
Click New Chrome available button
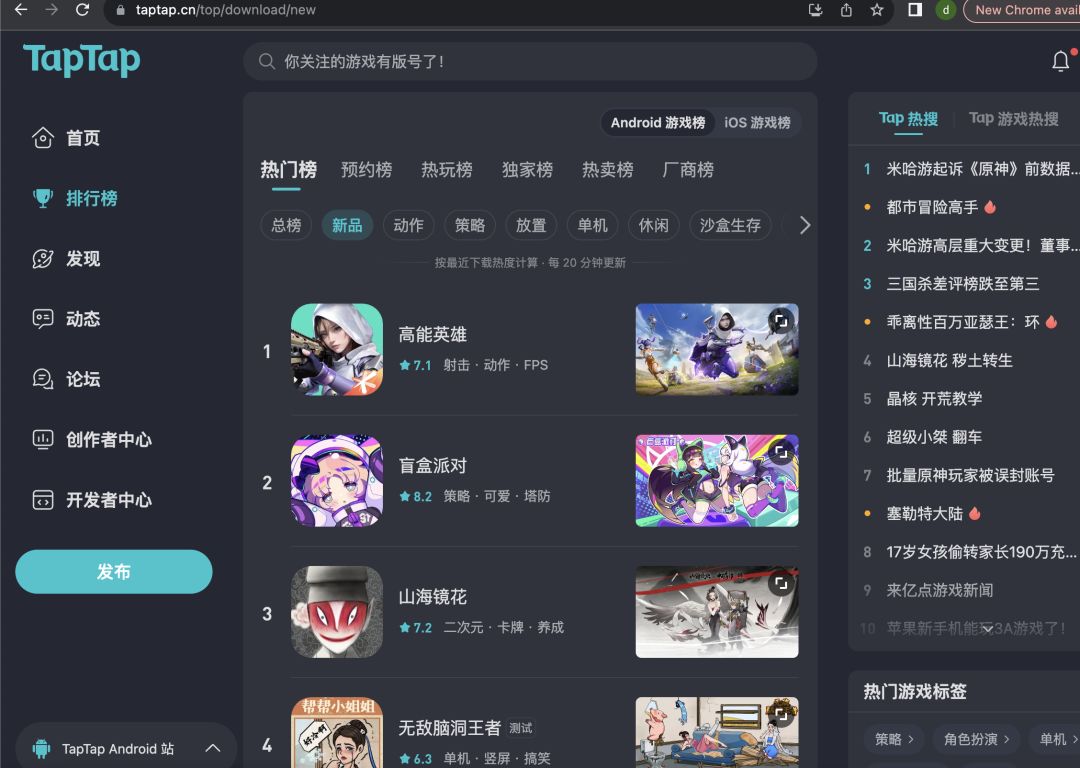[x=1022, y=10]
